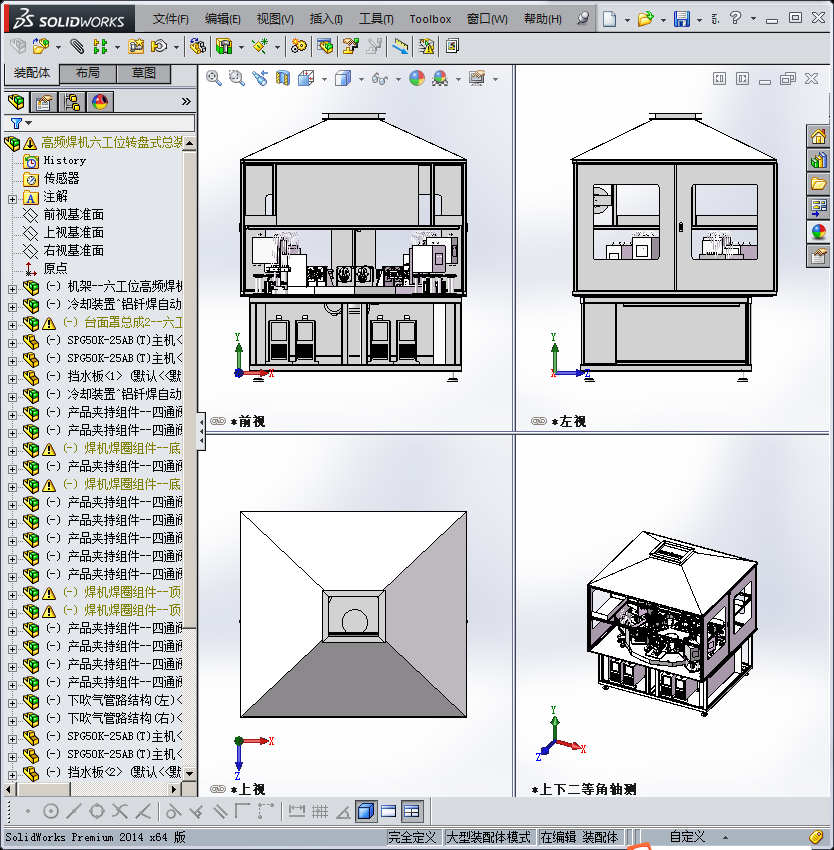This screenshot has width=834, height=850.
Task: Click the Edit Appearance color ball icon
Action: click(417, 78)
